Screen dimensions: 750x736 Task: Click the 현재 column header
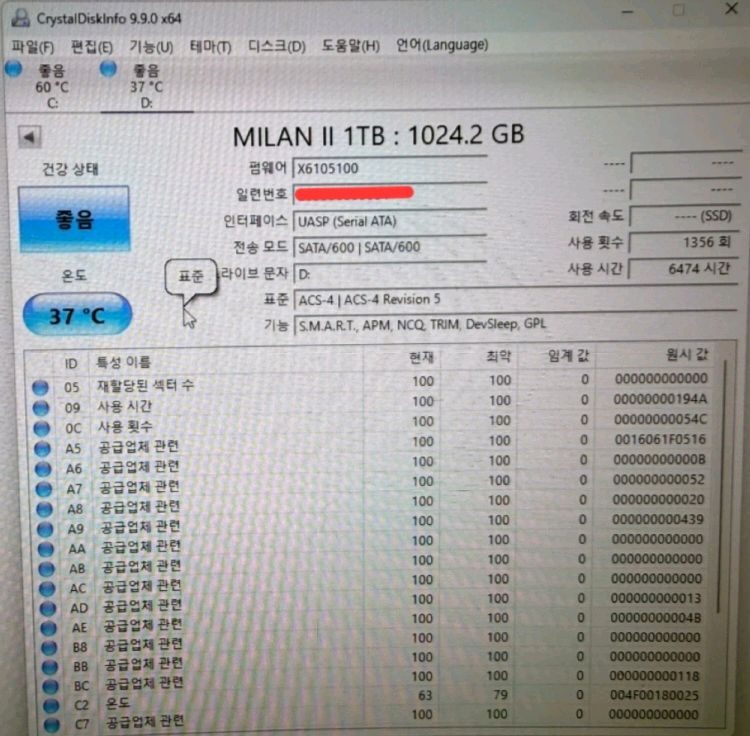(421, 358)
